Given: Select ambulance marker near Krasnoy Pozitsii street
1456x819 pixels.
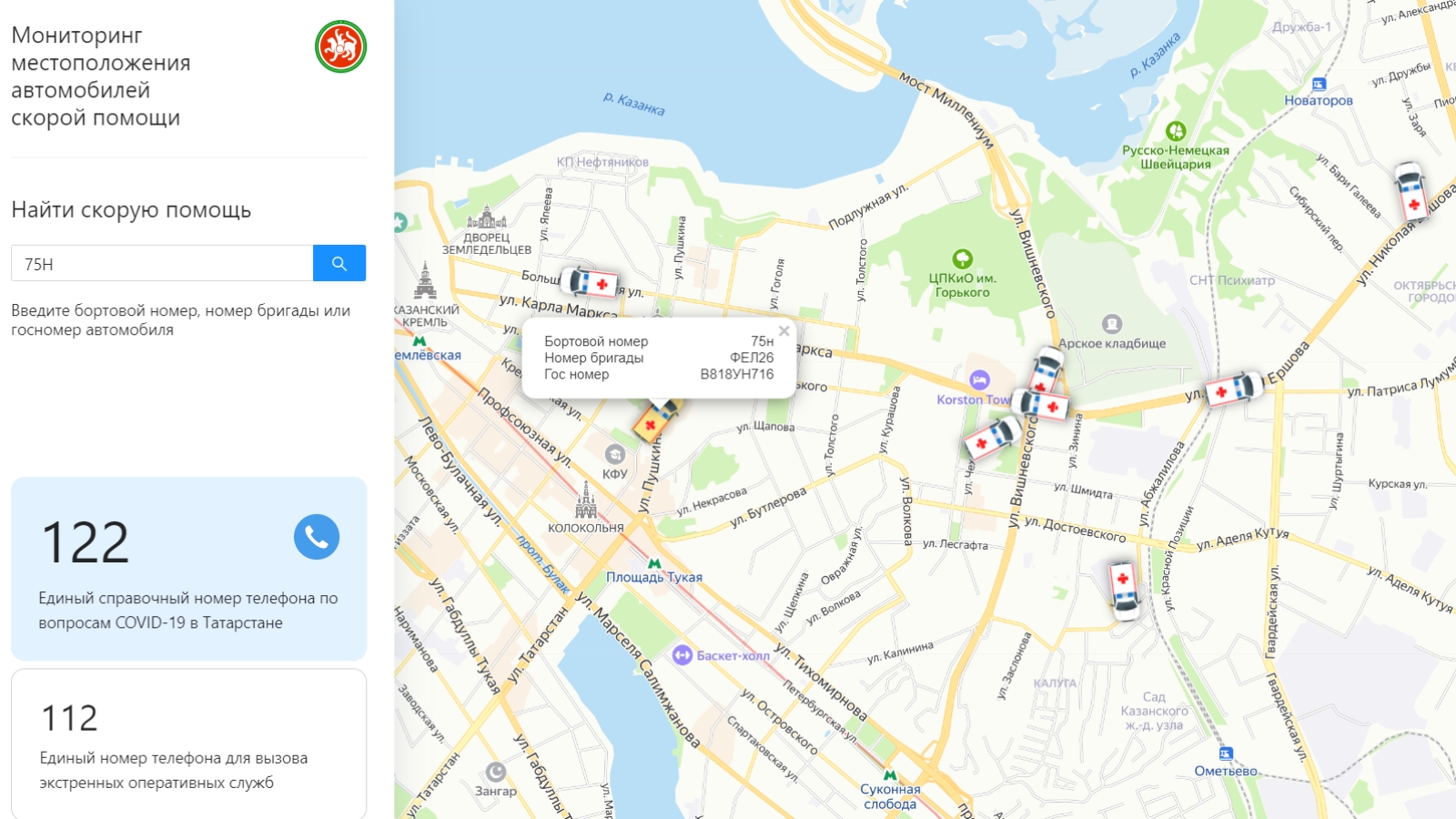Looking at the screenshot, I should [x=1123, y=591].
